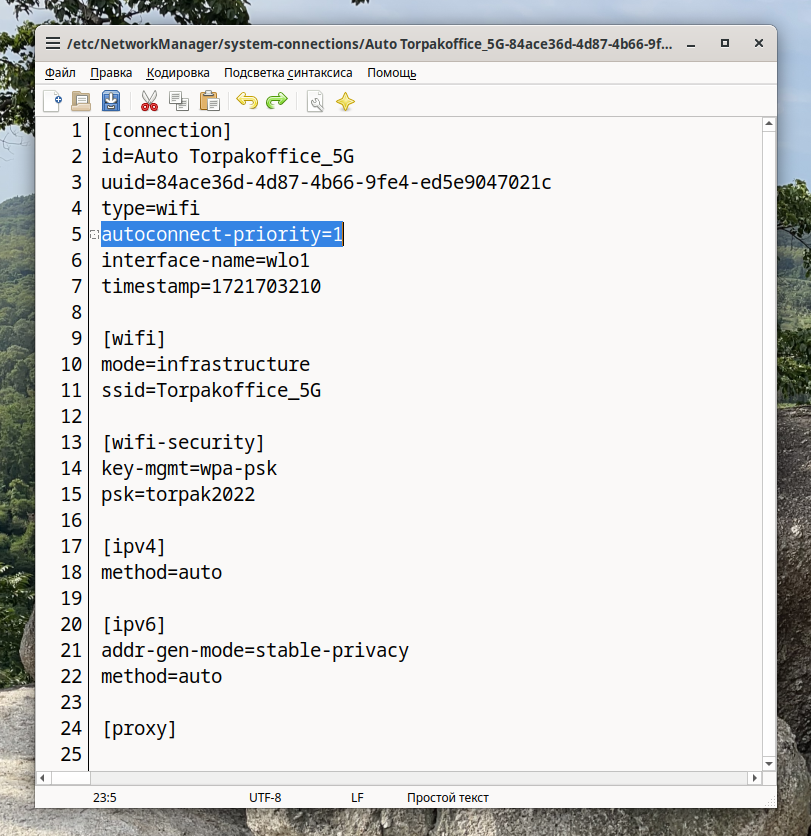Click the horizontal scrollbar left arrow
Screen dimensions: 811x836
43,778
